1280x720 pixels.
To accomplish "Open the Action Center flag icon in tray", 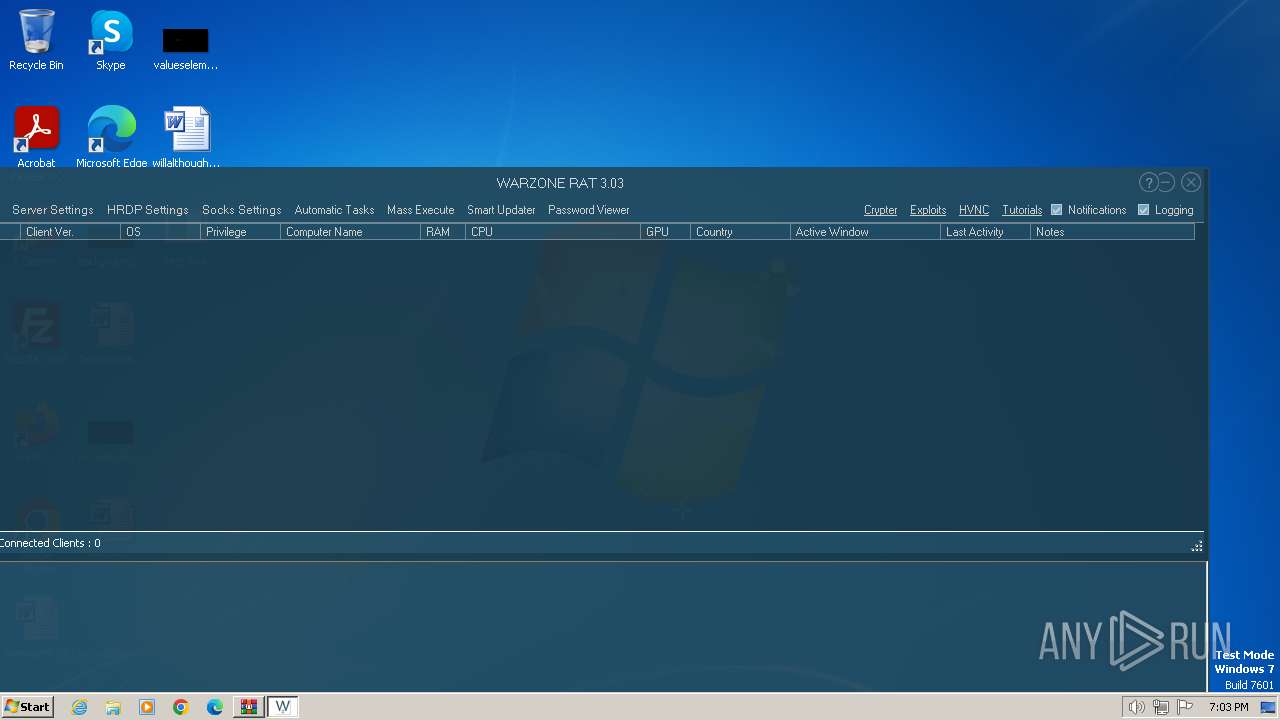I will click(1185, 707).
